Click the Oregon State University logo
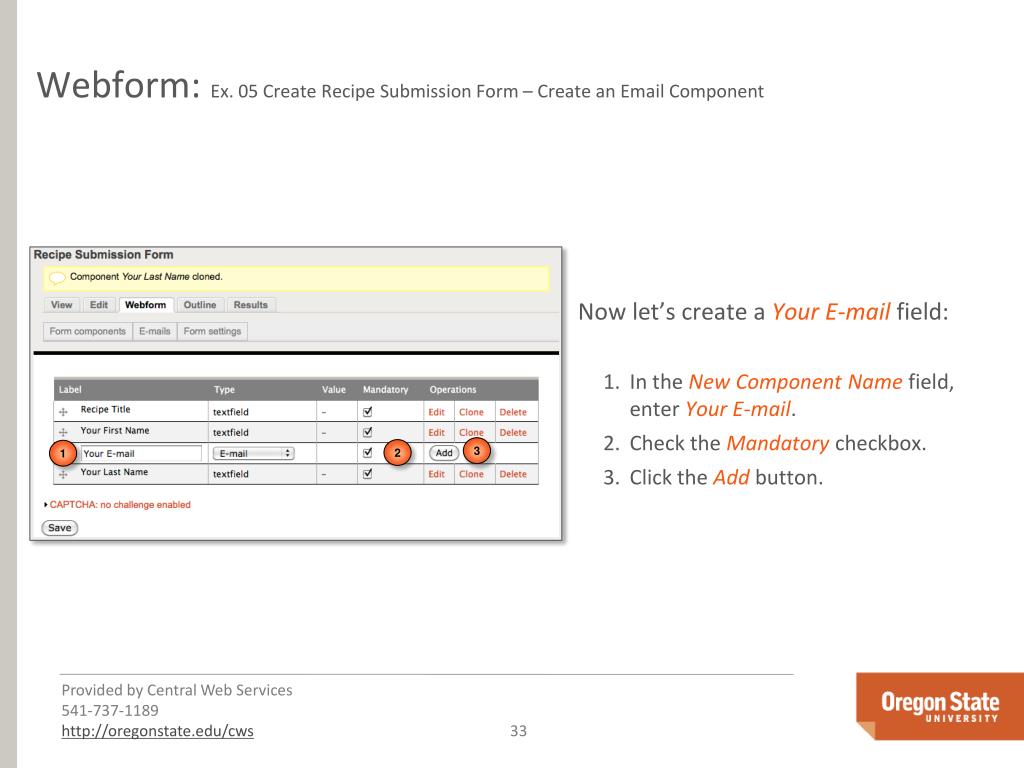The width and height of the screenshot is (1024, 768). (940, 706)
